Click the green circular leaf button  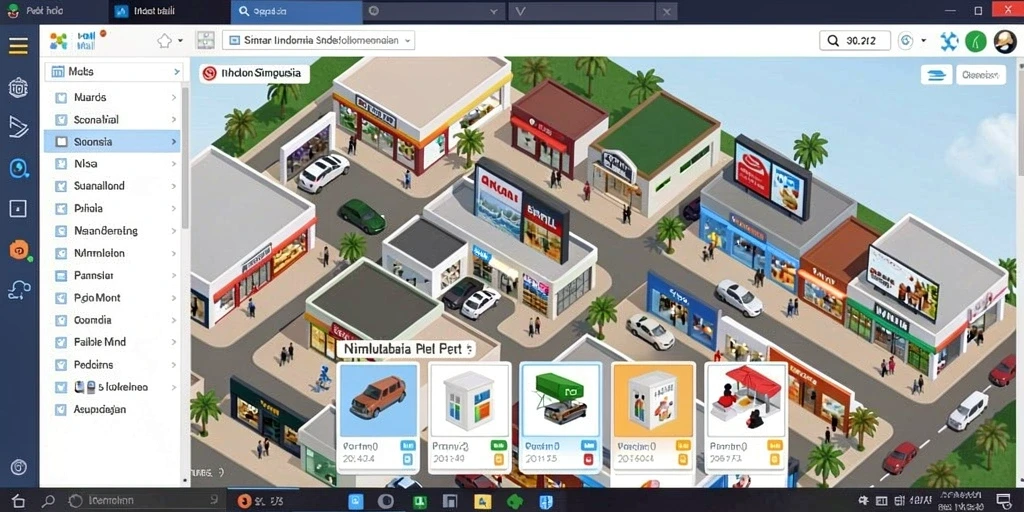(976, 41)
